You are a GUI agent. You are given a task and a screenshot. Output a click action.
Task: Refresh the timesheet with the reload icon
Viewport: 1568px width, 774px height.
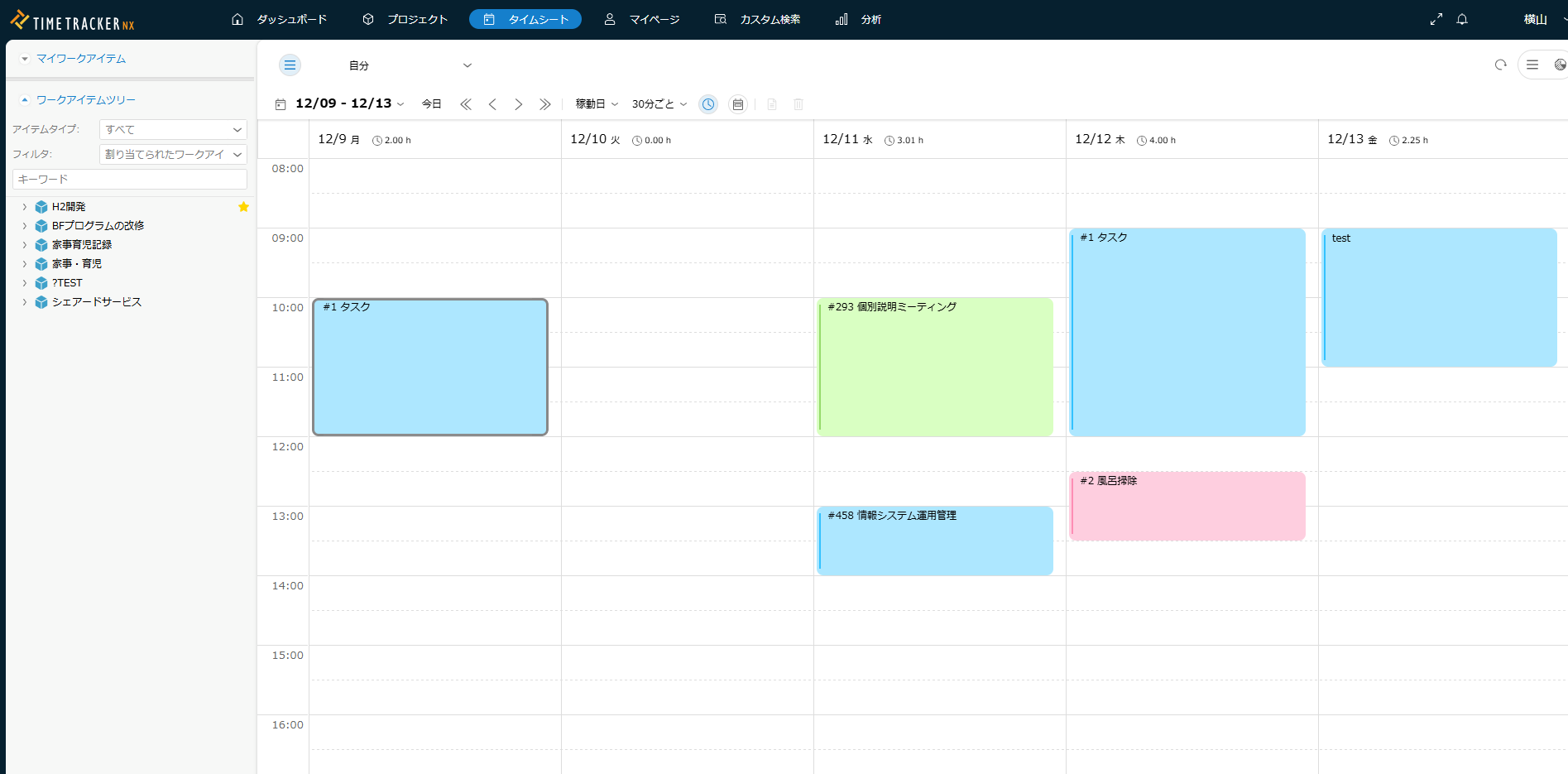point(1500,65)
